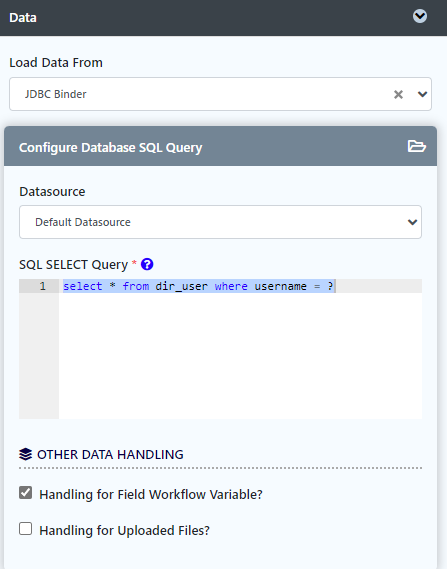Screen dimensions: 447x569
Task: Click the Default Datasource text
Action: click(83, 222)
